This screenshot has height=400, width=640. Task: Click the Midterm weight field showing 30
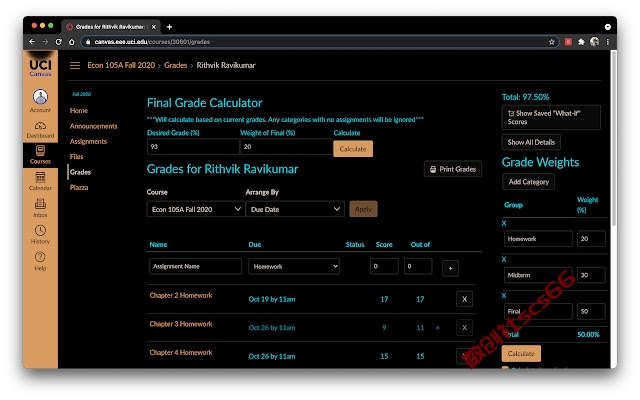tap(591, 275)
